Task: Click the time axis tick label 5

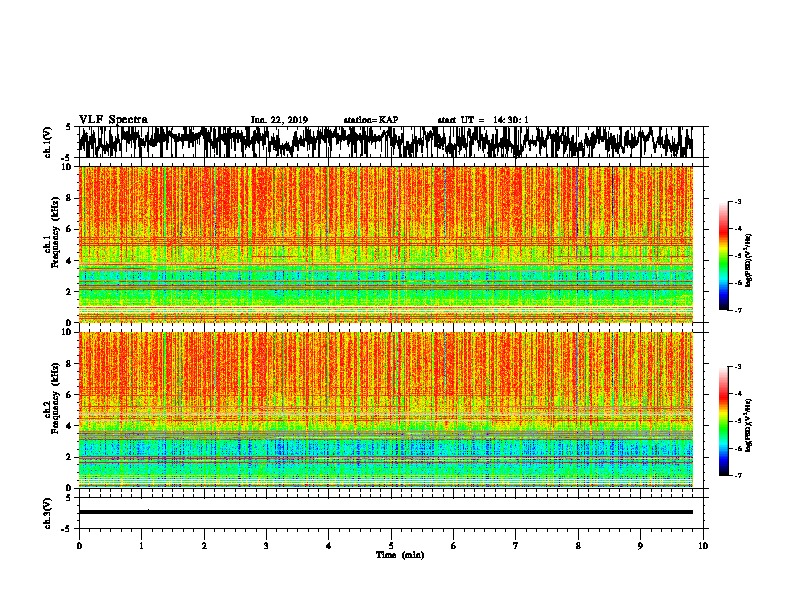Action: pyautogui.click(x=391, y=546)
